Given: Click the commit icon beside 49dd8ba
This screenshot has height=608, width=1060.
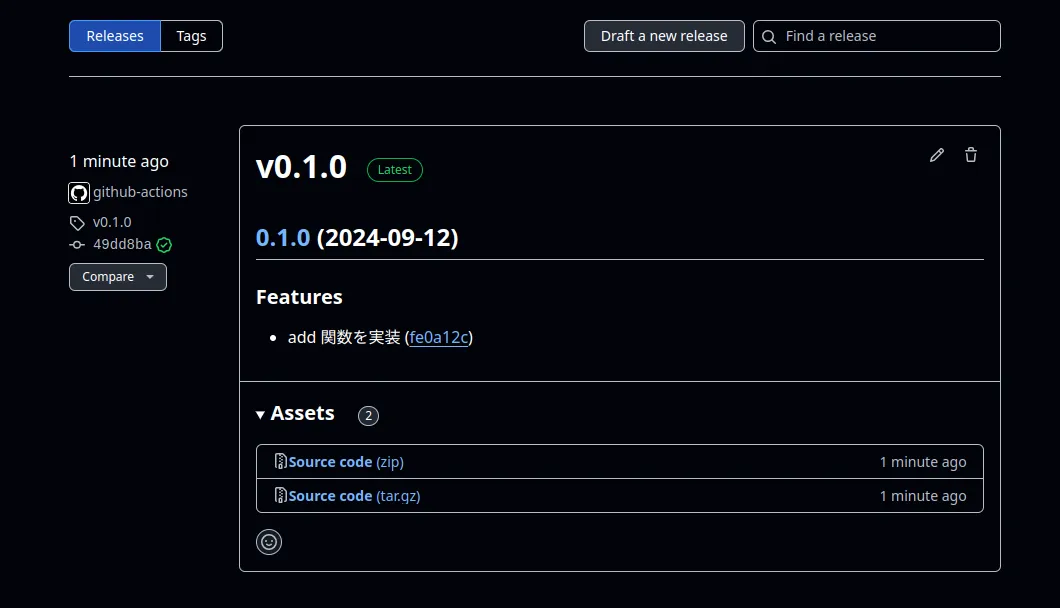Looking at the screenshot, I should (x=77, y=245).
